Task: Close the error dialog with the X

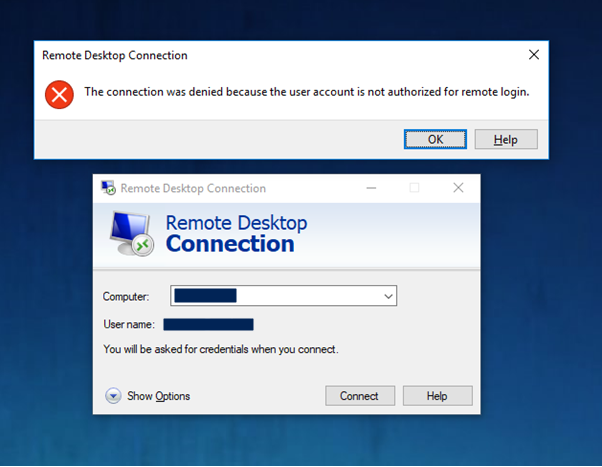Action: pyautogui.click(x=534, y=55)
